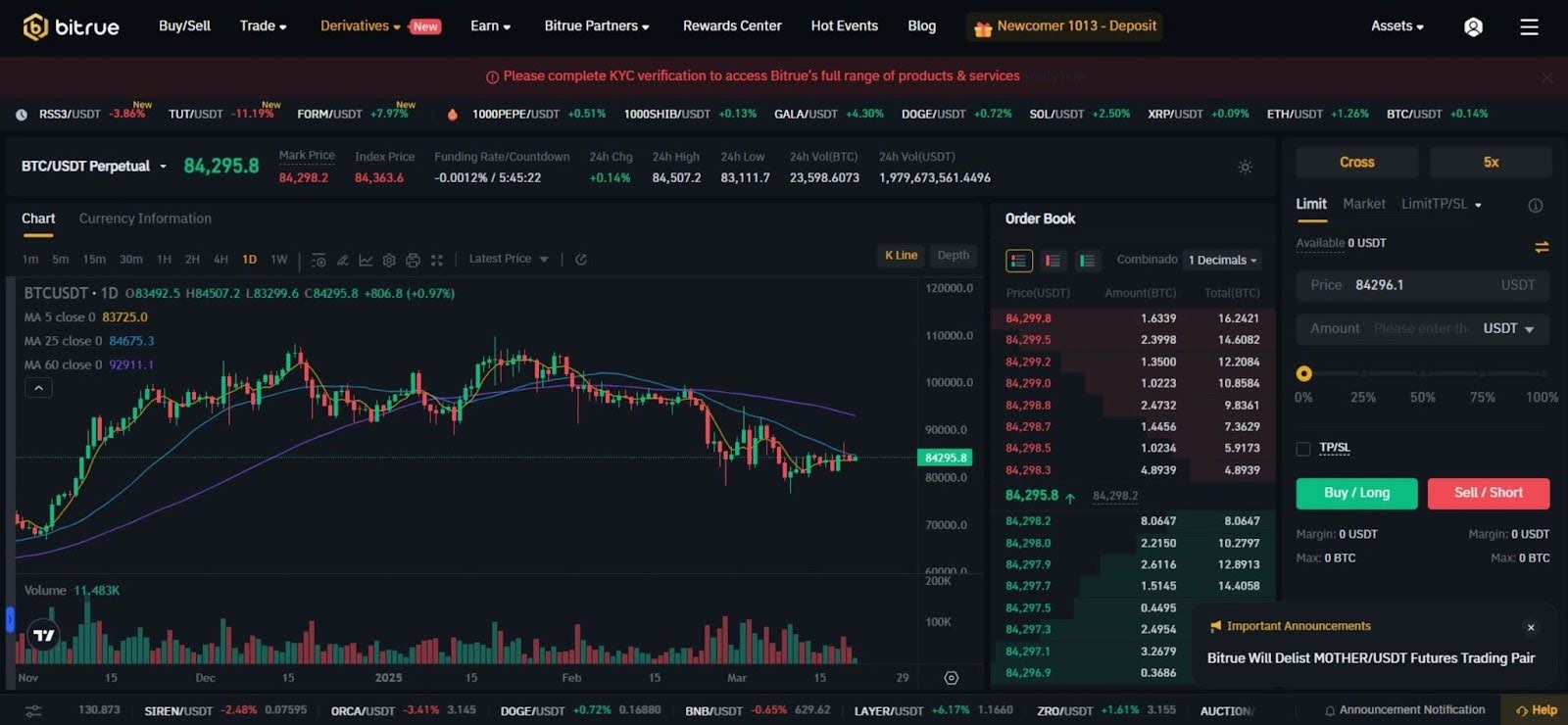Screen dimensions: 1568x725
Task: Click the chart print/screenshot icon
Action: pos(413,260)
